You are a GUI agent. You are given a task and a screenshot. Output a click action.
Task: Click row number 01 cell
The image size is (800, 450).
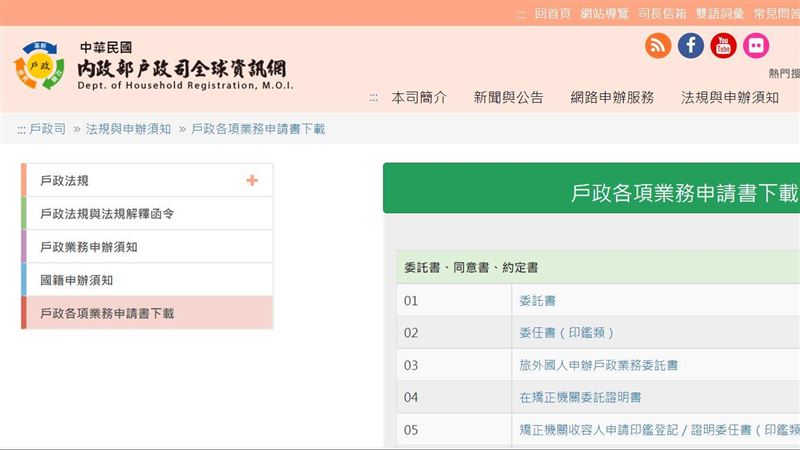point(454,301)
